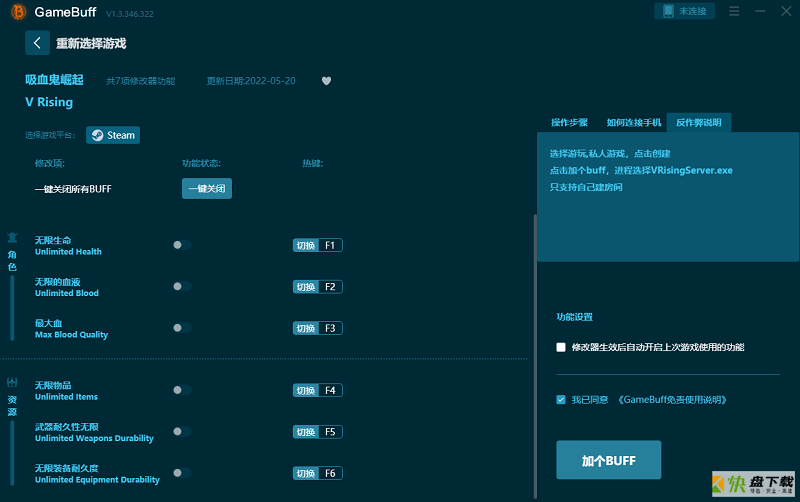Screen dimensions: 800x502
Task: Toggle Unlimited Health switch
Action: 182,245
